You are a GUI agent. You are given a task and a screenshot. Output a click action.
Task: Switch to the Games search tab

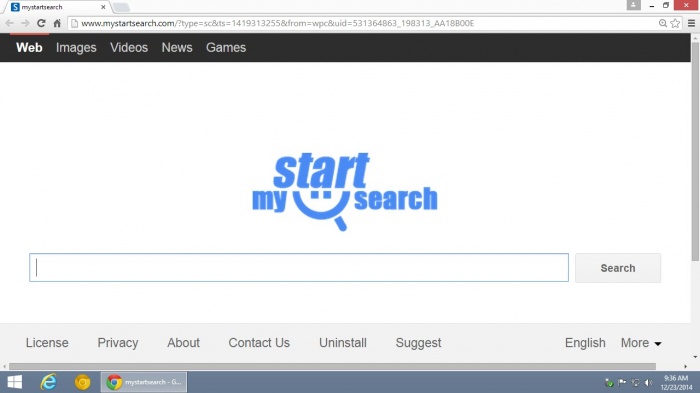coord(226,47)
